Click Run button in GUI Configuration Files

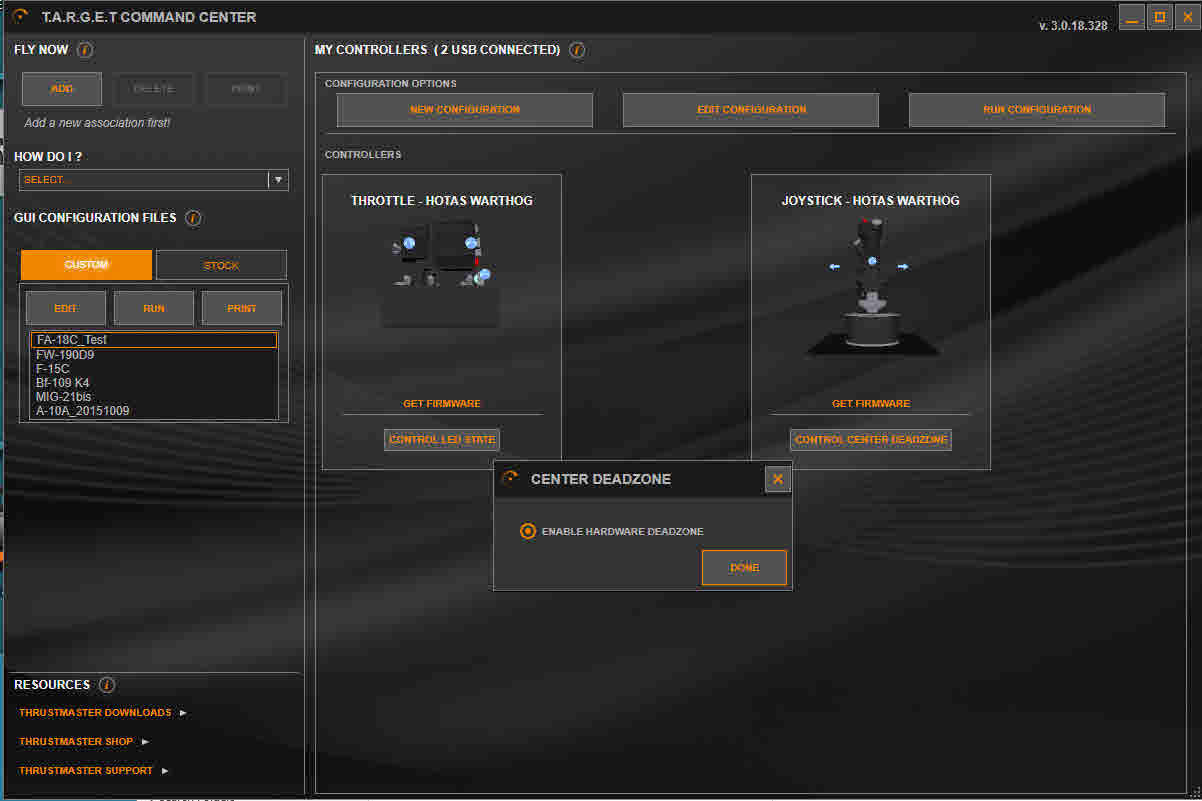[x=154, y=309]
